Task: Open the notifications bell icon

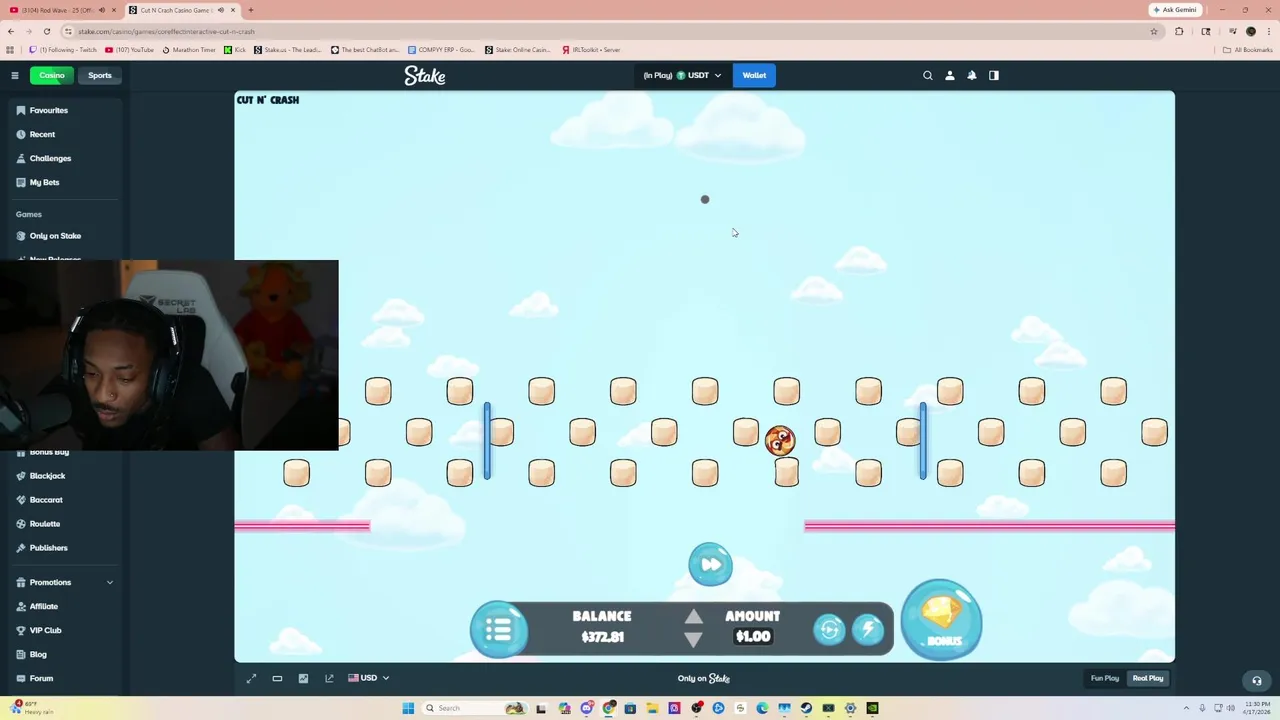Action: point(972,75)
